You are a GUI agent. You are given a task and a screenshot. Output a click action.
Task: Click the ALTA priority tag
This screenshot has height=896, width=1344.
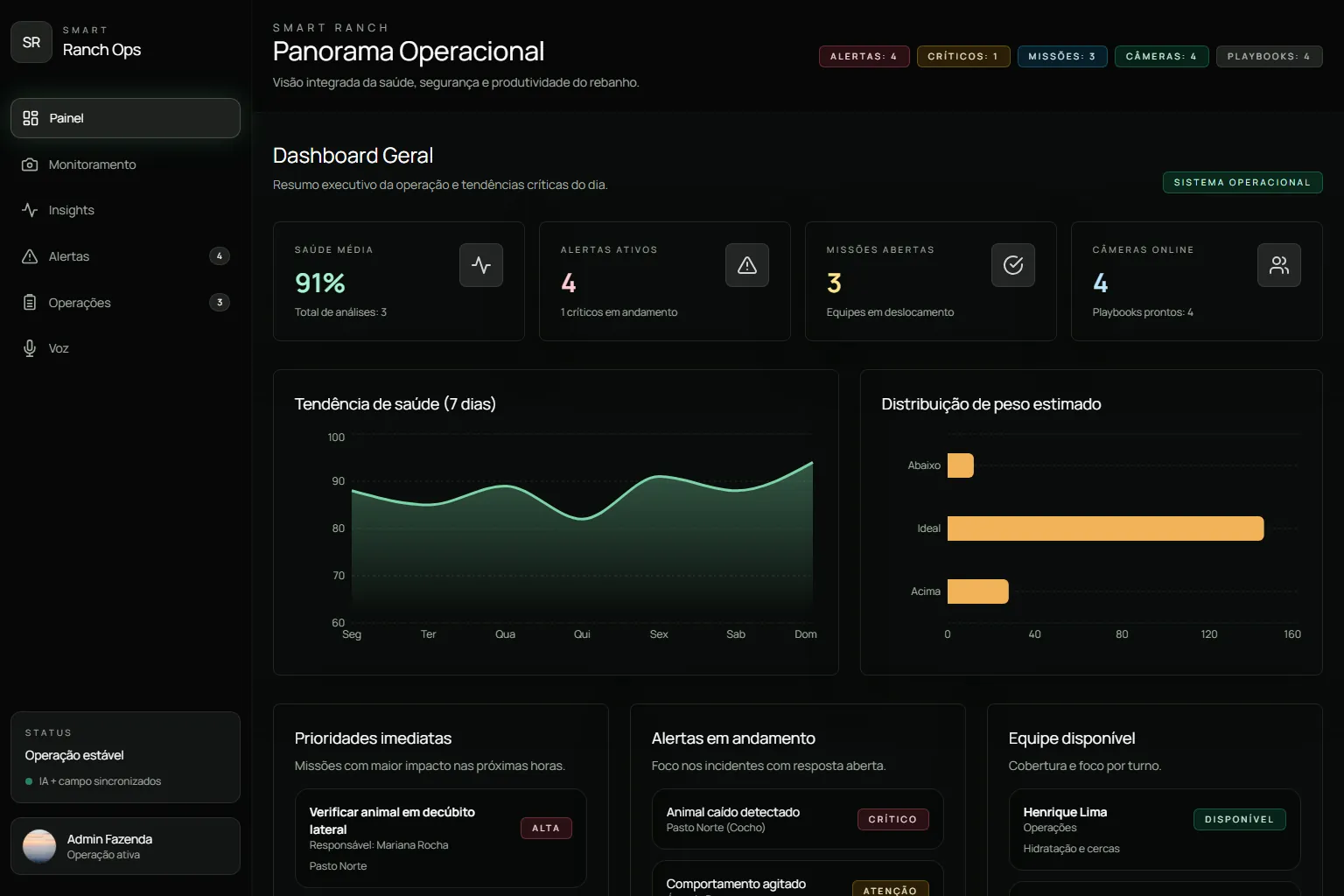(x=546, y=828)
